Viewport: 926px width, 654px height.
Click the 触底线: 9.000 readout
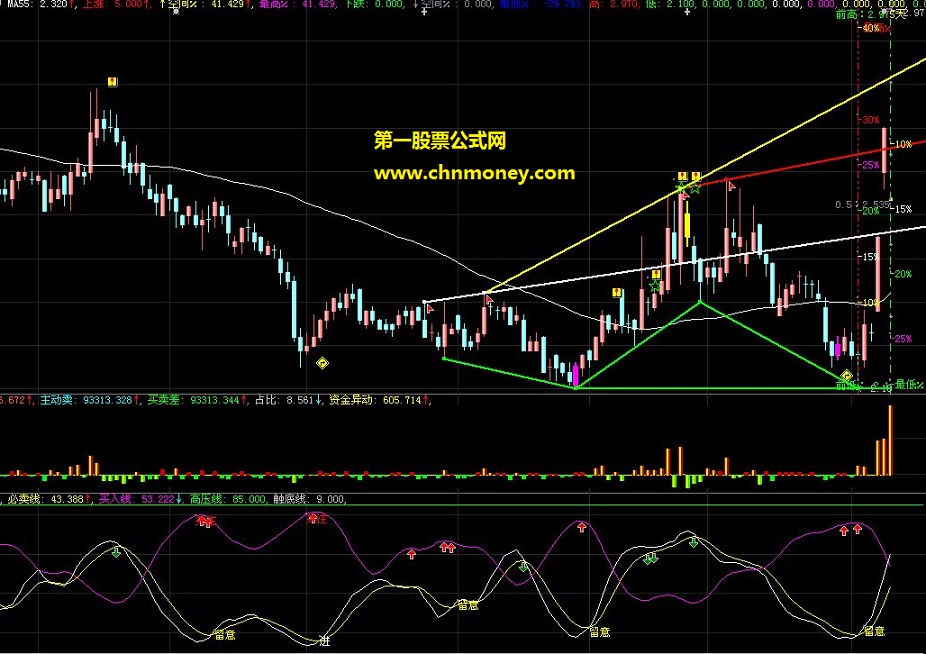pyautogui.click(x=308, y=499)
